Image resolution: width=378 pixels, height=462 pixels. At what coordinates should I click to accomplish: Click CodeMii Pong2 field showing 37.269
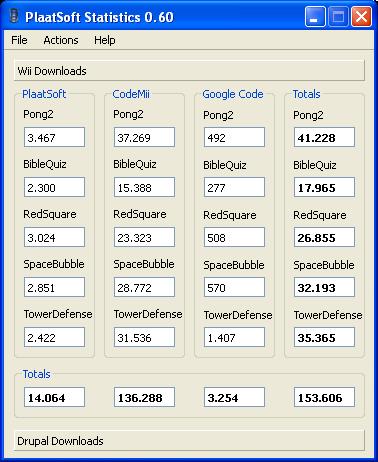click(144, 137)
